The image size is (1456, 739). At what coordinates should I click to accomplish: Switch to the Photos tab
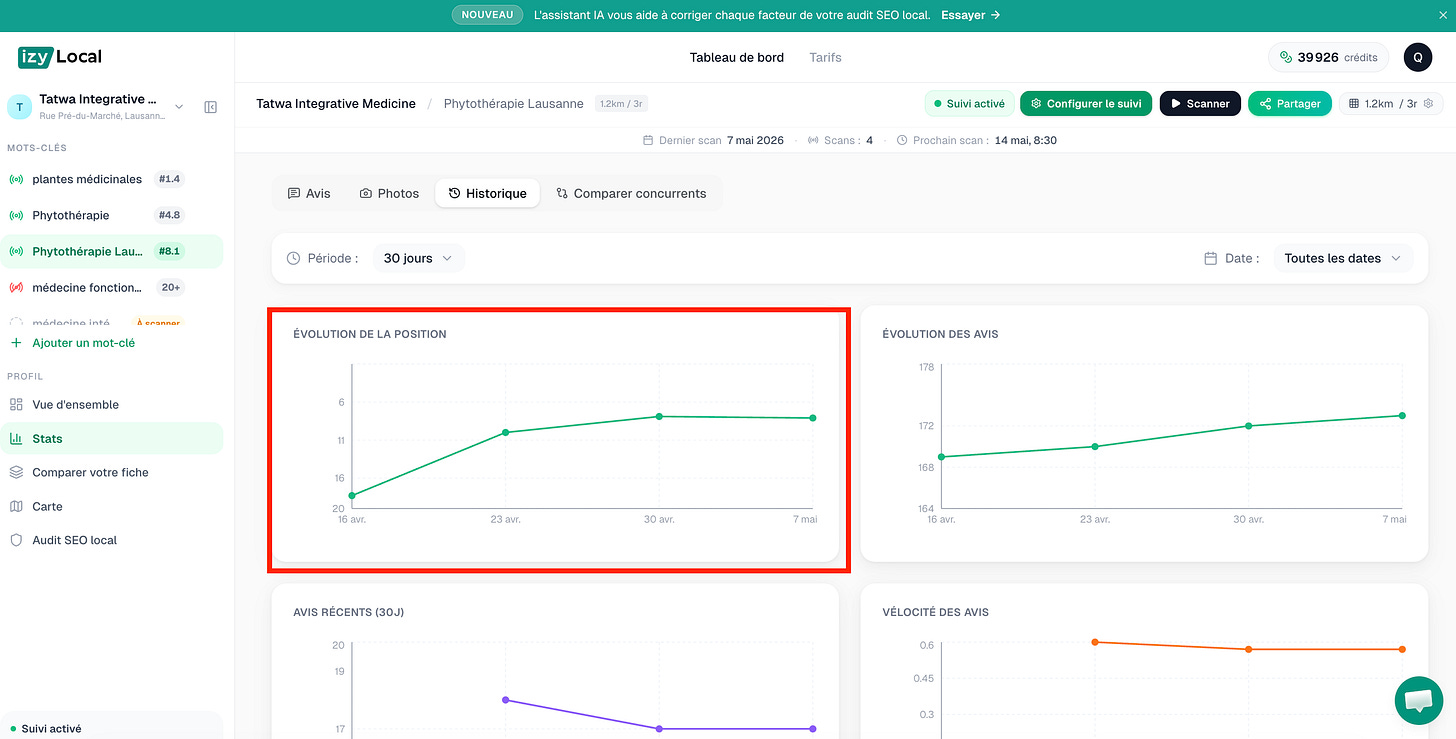[x=389, y=193]
